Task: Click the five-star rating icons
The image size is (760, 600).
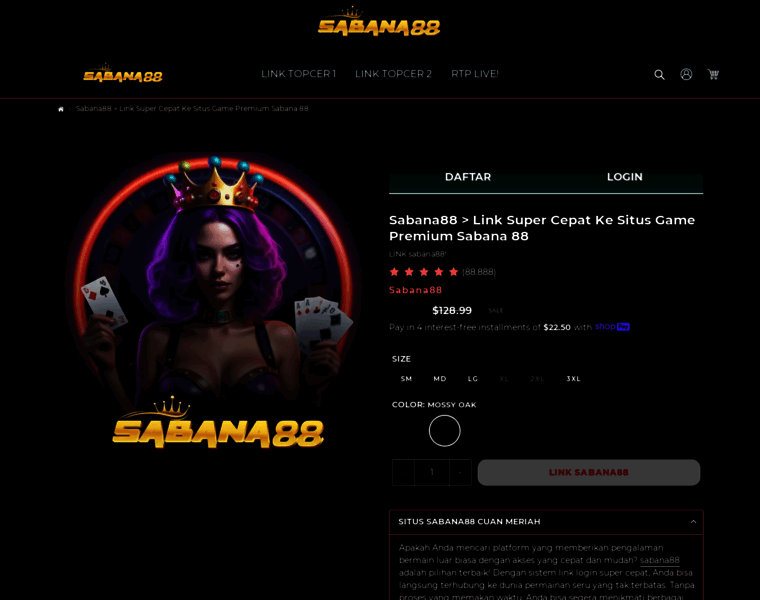Action: [x=424, y=272]
